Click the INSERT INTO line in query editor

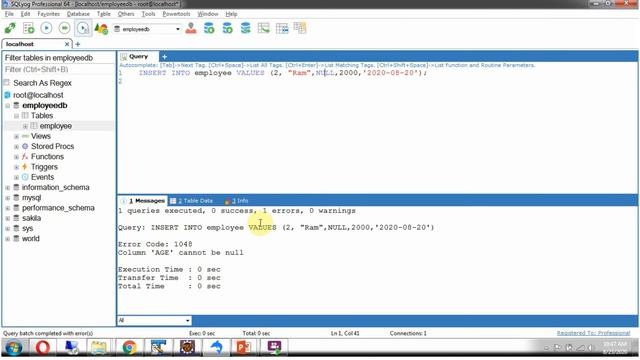pyautogui.click(x=282, y=73)
